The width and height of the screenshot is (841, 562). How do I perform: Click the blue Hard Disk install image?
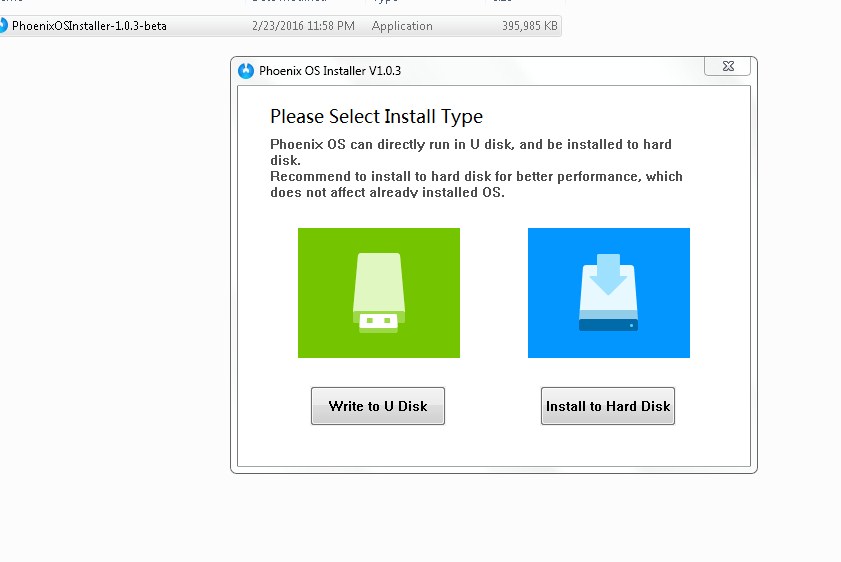click(x=609, y=293)
